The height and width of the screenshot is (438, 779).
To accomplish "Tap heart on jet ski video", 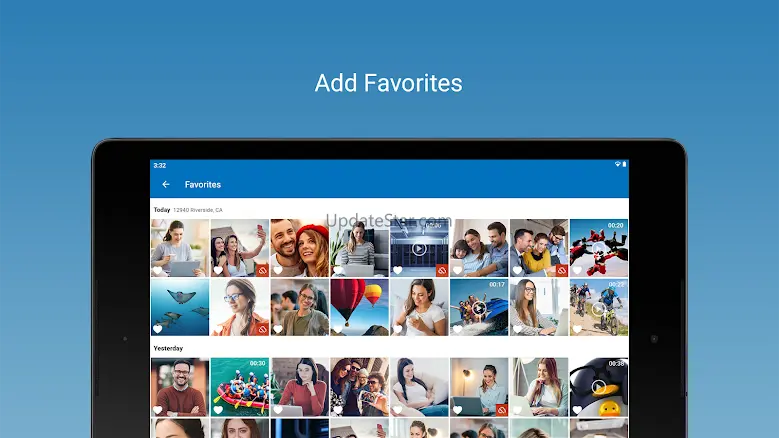I will point(457,329).
